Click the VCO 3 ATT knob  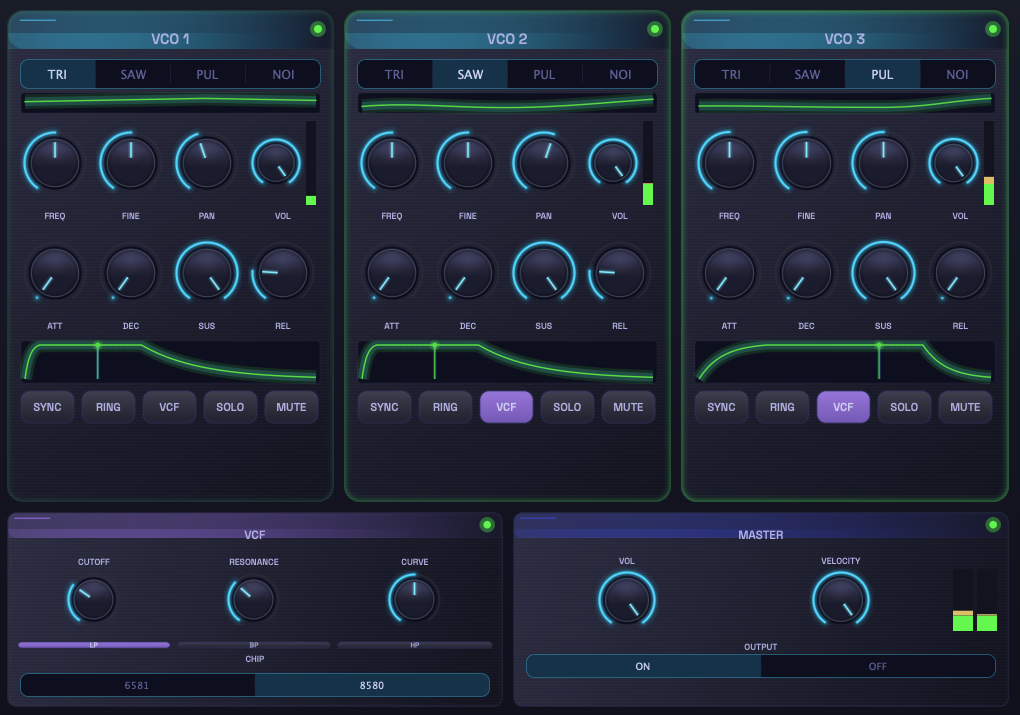729,273
